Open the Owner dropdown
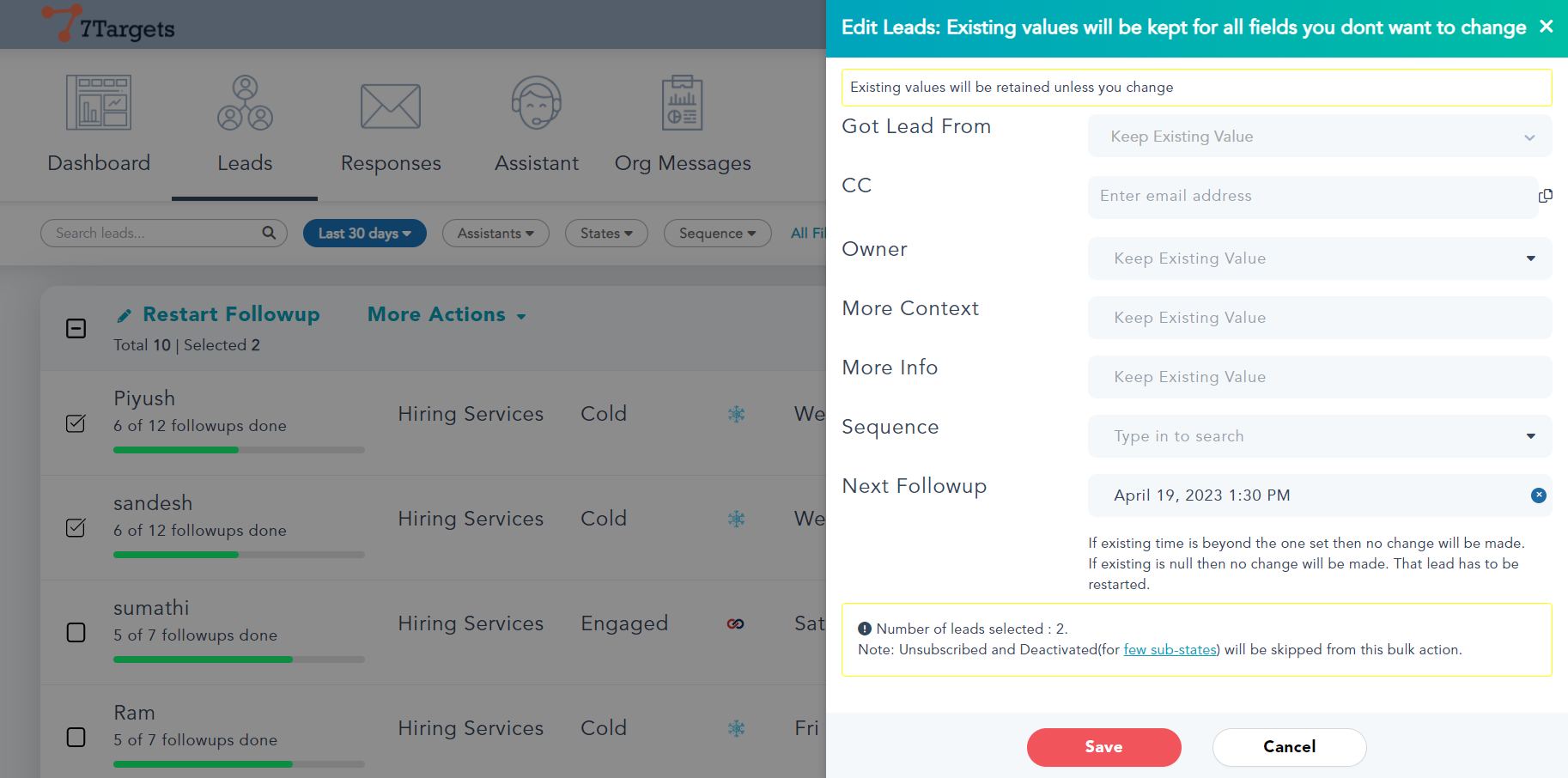The width and height of the screenshot is (1568, 778). (1319, 258)
